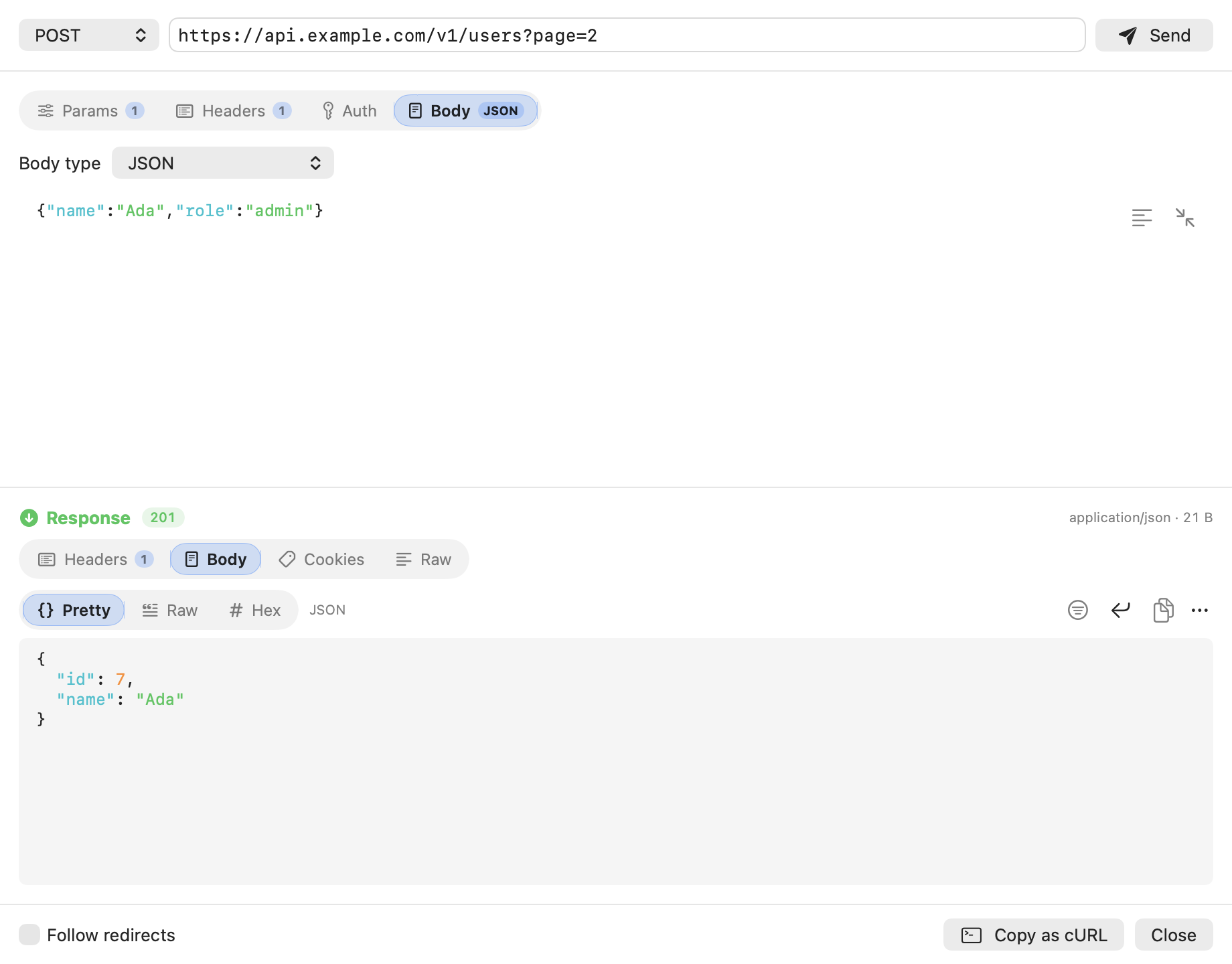Switch to the response Raw tab

(x=423, y=559)
